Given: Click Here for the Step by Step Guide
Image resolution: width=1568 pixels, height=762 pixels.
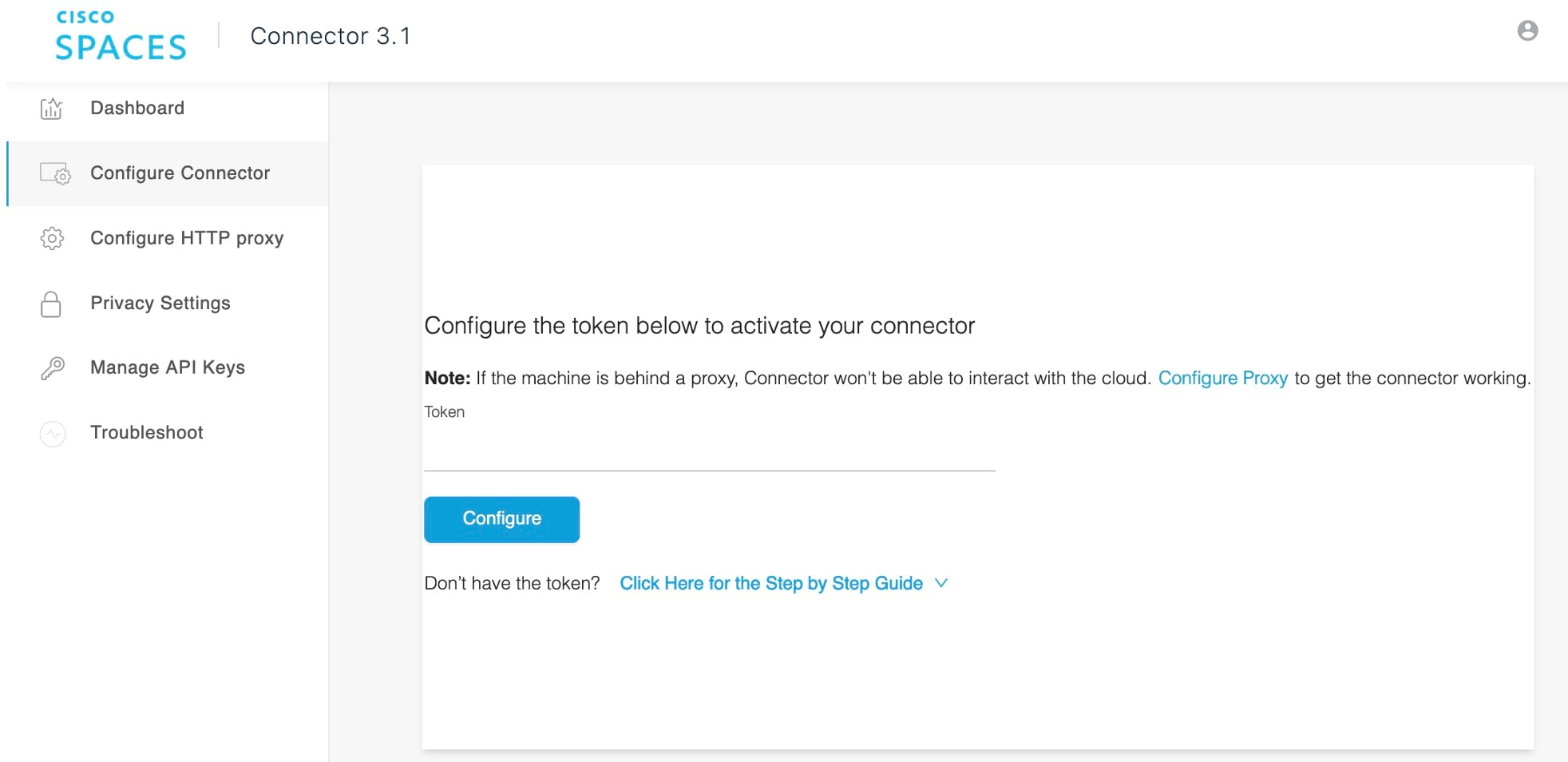Looking at the screenshot, I should pyautogui.click(x=770, y=584).
